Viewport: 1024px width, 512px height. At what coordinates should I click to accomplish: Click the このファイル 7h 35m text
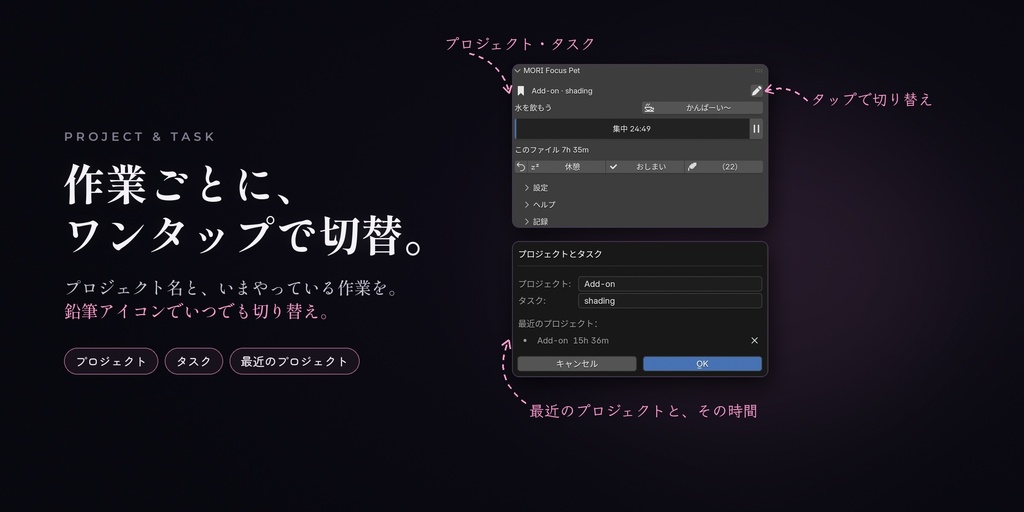click(552, 150)
